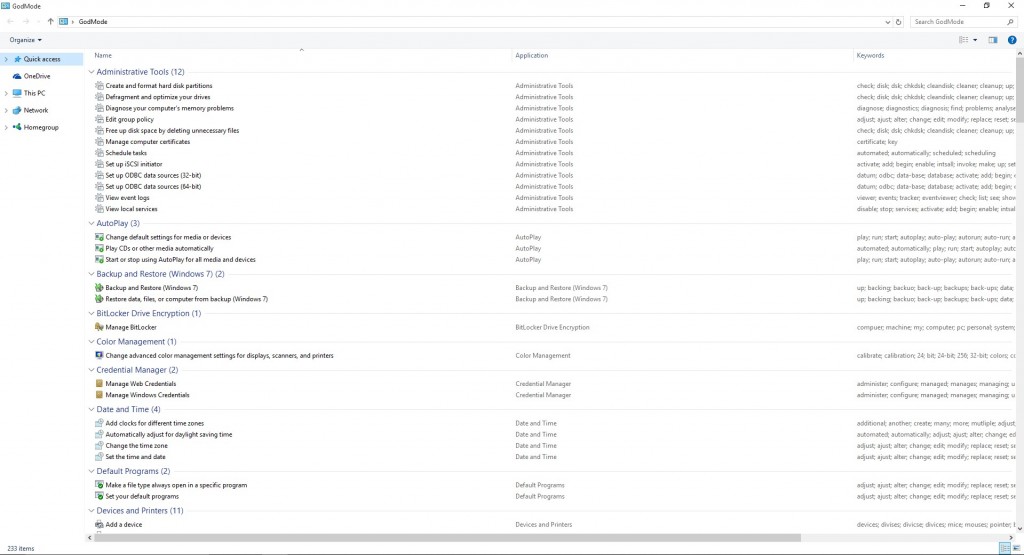Toggle the preview pane icon

(x=993, y=40)
